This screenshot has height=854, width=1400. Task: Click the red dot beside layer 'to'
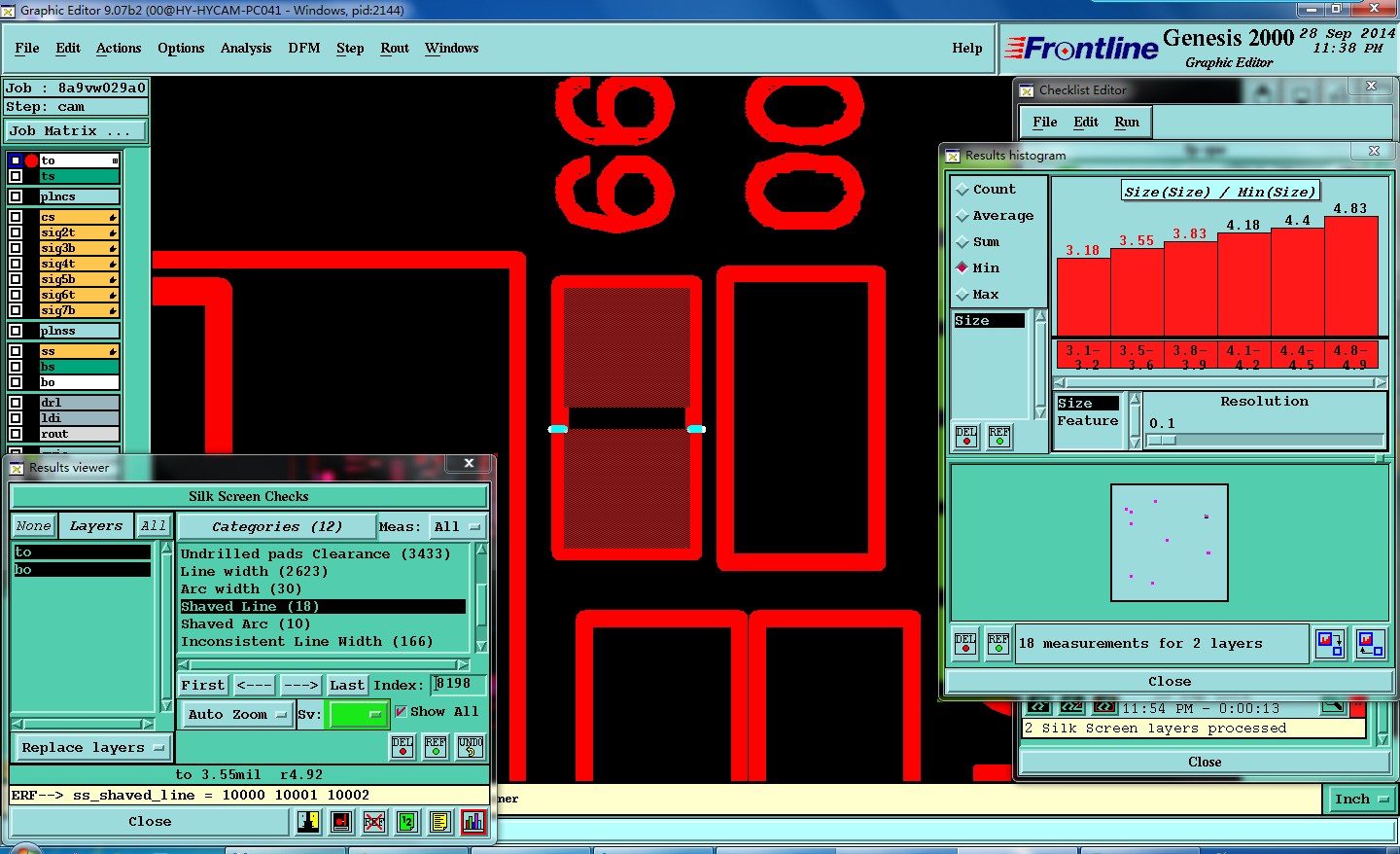[31, 160]
